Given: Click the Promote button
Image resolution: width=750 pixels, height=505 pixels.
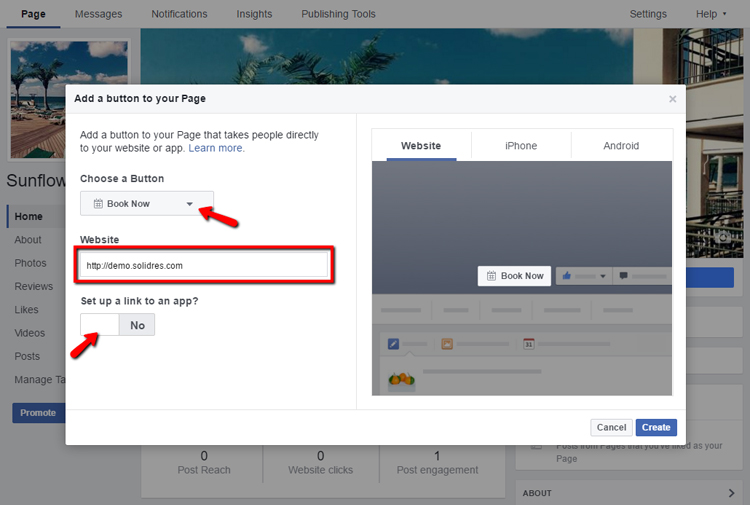Looking at the screenshot, I should (38, 413).
